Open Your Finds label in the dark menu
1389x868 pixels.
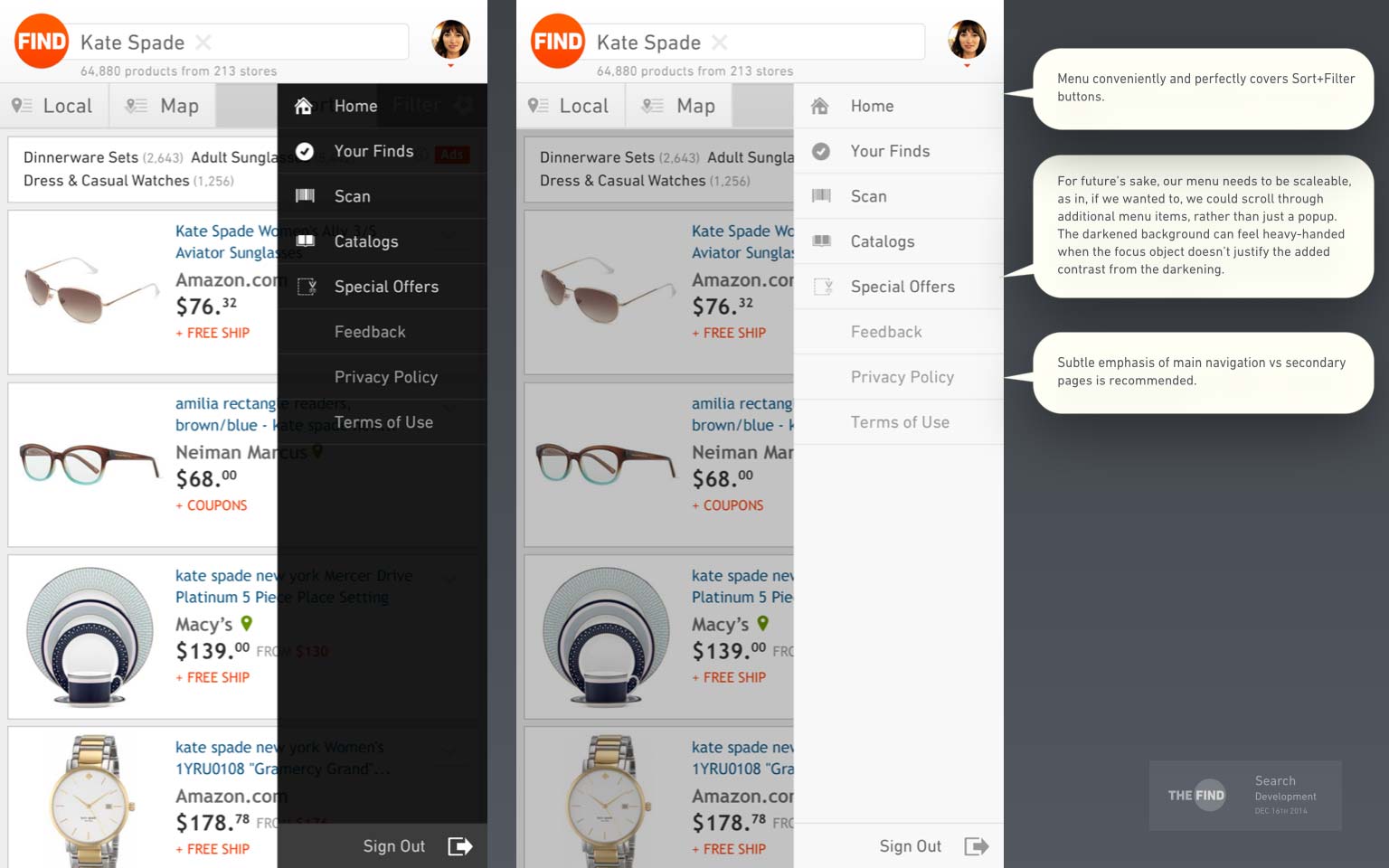tap(373, 151)
